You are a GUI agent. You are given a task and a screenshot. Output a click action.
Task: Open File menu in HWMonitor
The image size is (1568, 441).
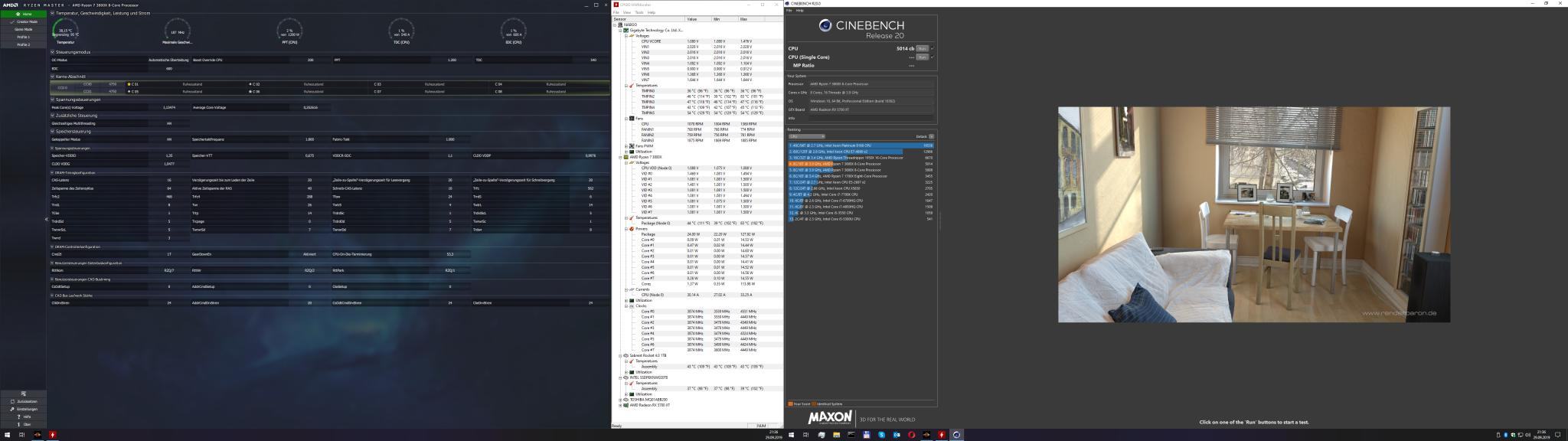(616, 12)
